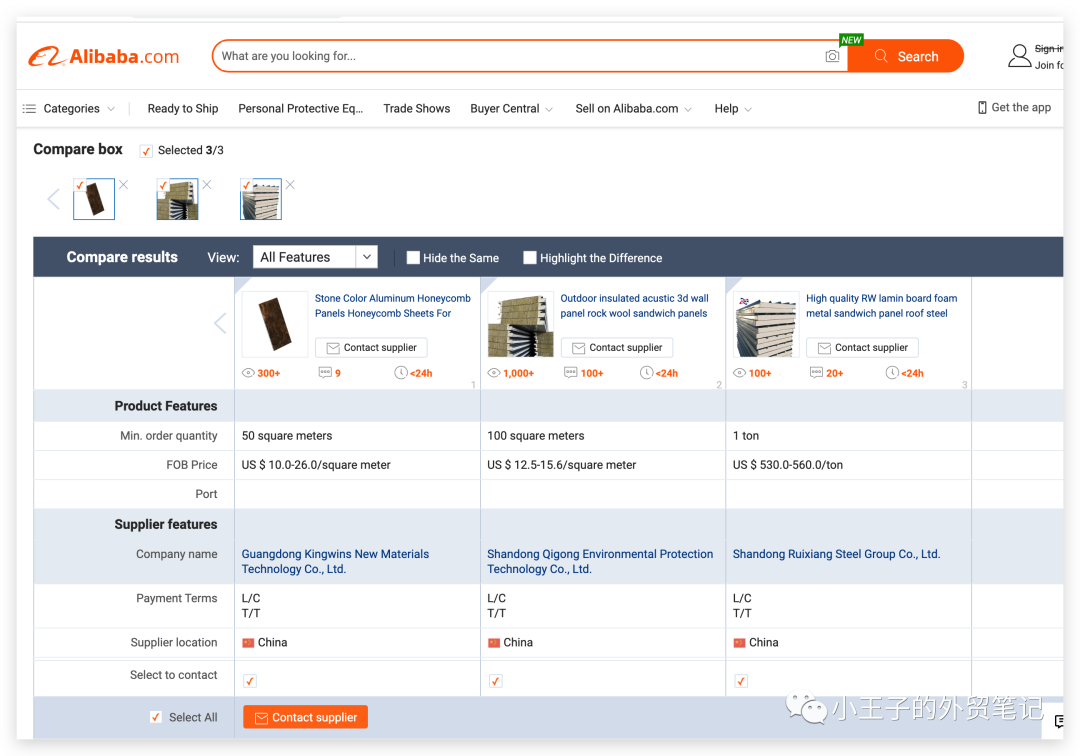Open the Ready to Ship menu item
This screenshot has width=1080, height=756.
pos(183,109)
